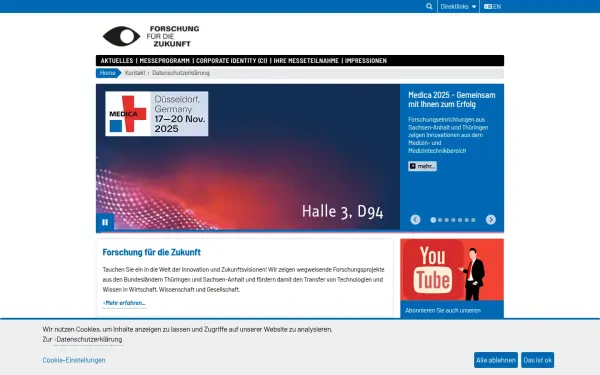Switch language to EN
600x375 pixels.
pos(492,7)
